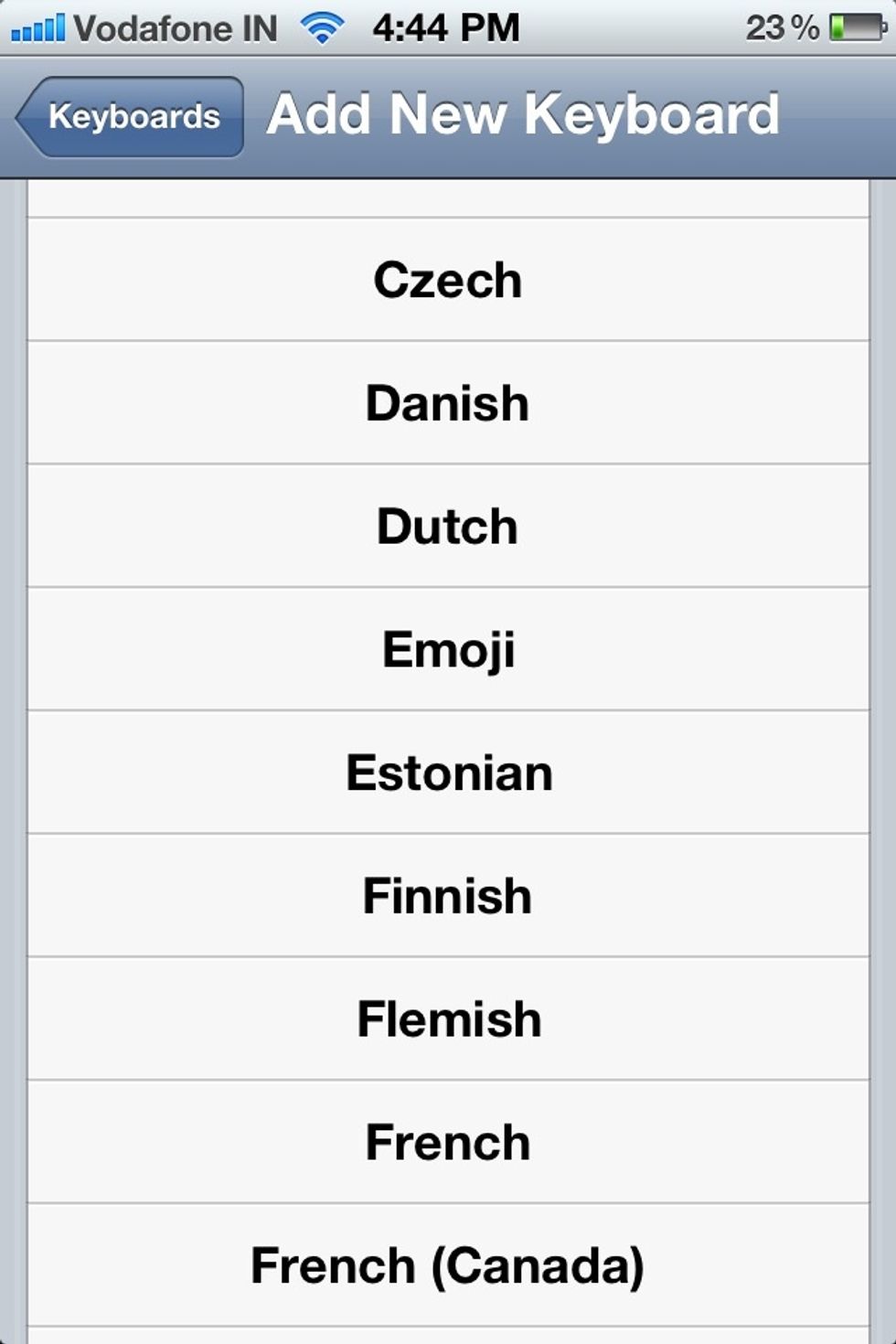Tap the Flemish keyboard row

click(x=448, y=1019)
